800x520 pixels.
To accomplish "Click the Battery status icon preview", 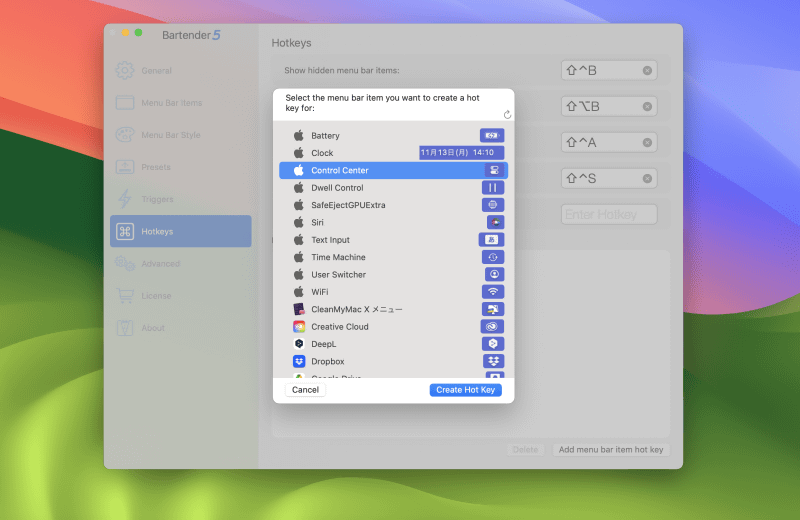I will pyautogui.click(x=492, y=135).
